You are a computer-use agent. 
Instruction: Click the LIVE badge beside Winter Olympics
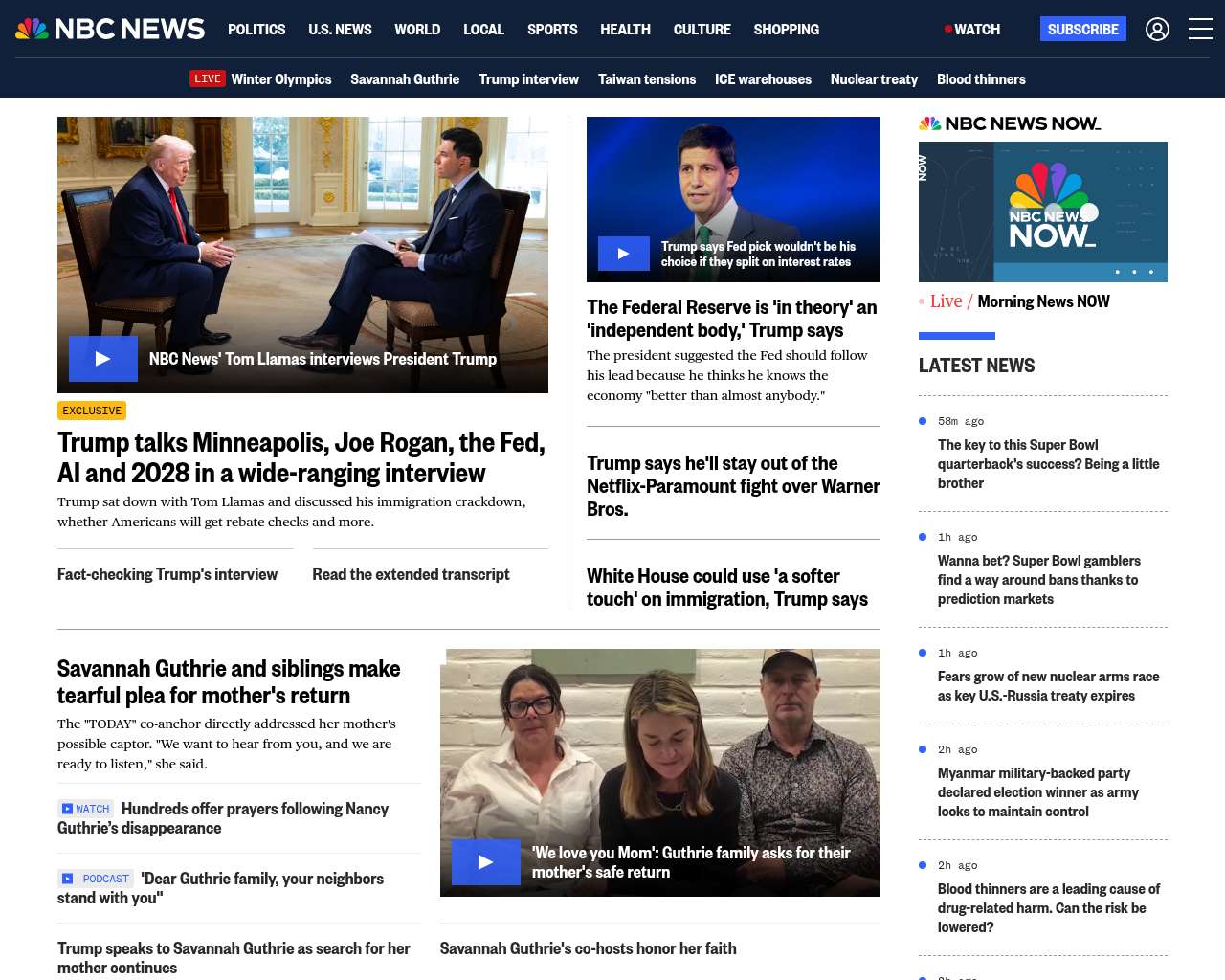point(207,79)
